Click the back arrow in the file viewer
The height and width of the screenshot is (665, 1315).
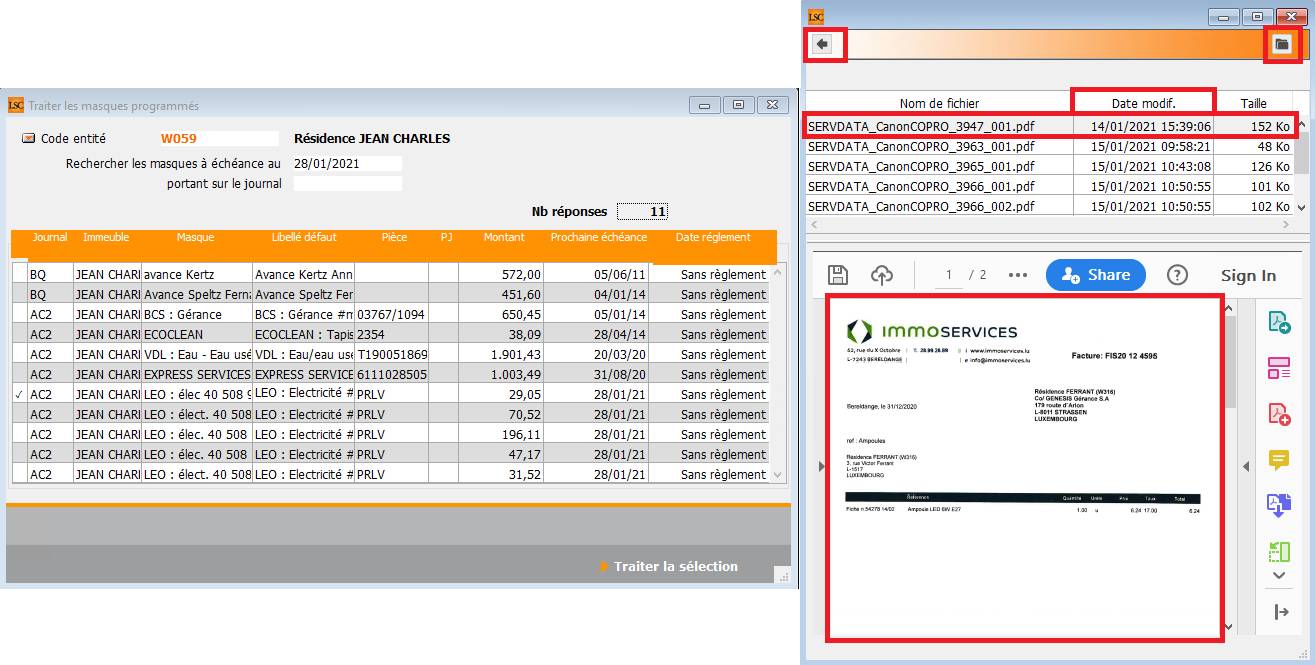[822, 45]
